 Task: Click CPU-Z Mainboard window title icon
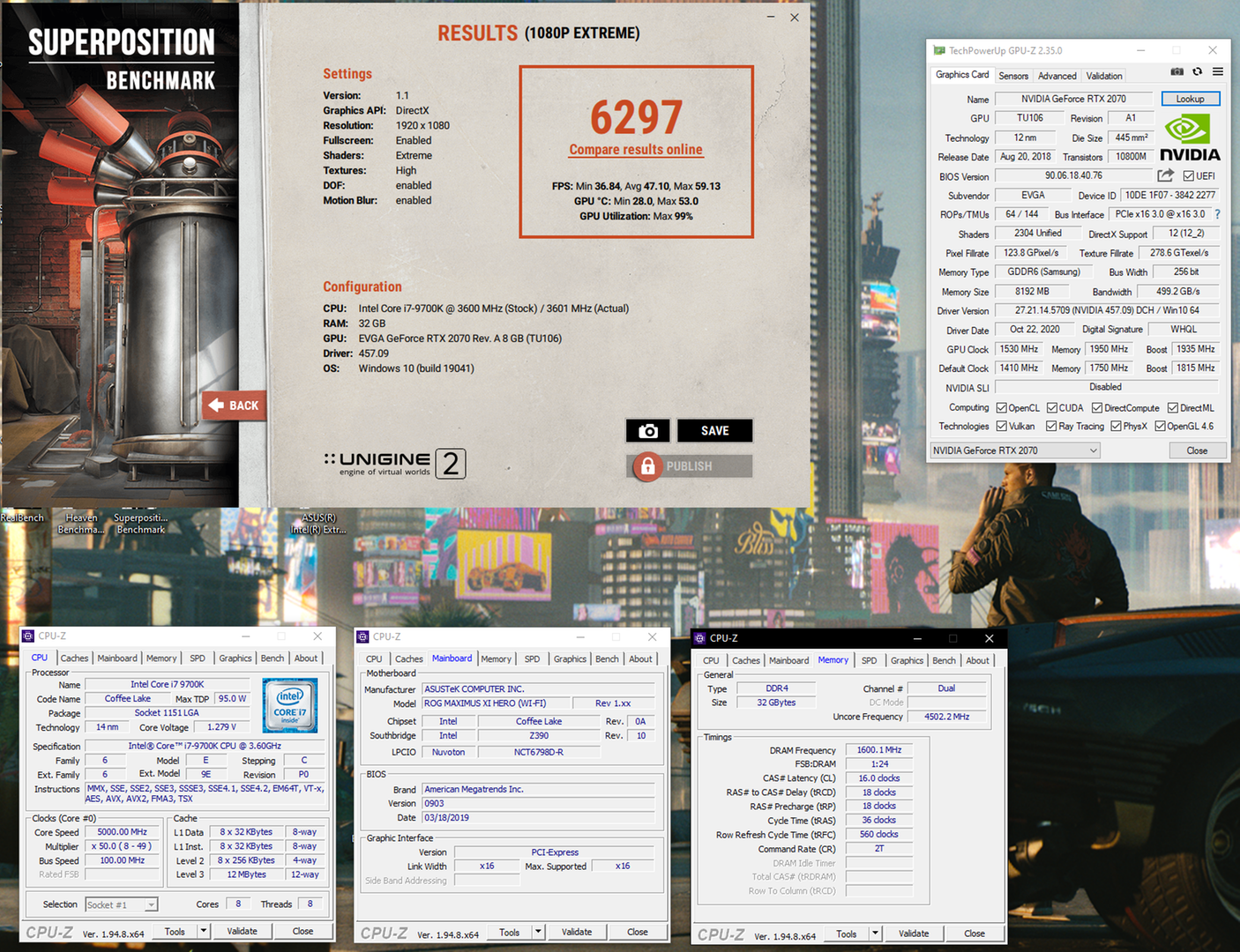(362, 636)
